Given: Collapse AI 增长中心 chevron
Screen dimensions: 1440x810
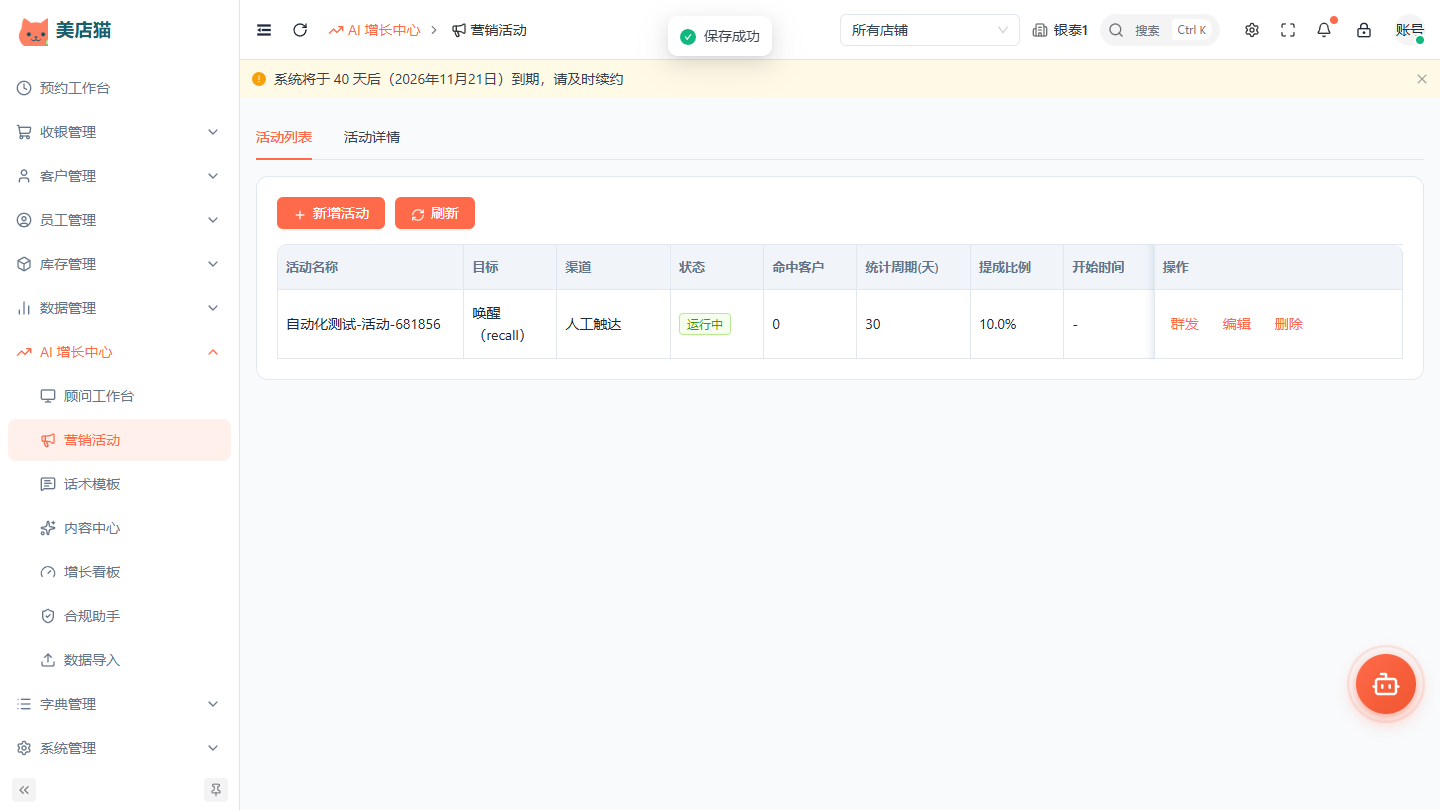Looking at the screenshot, I should coord(212,352).
